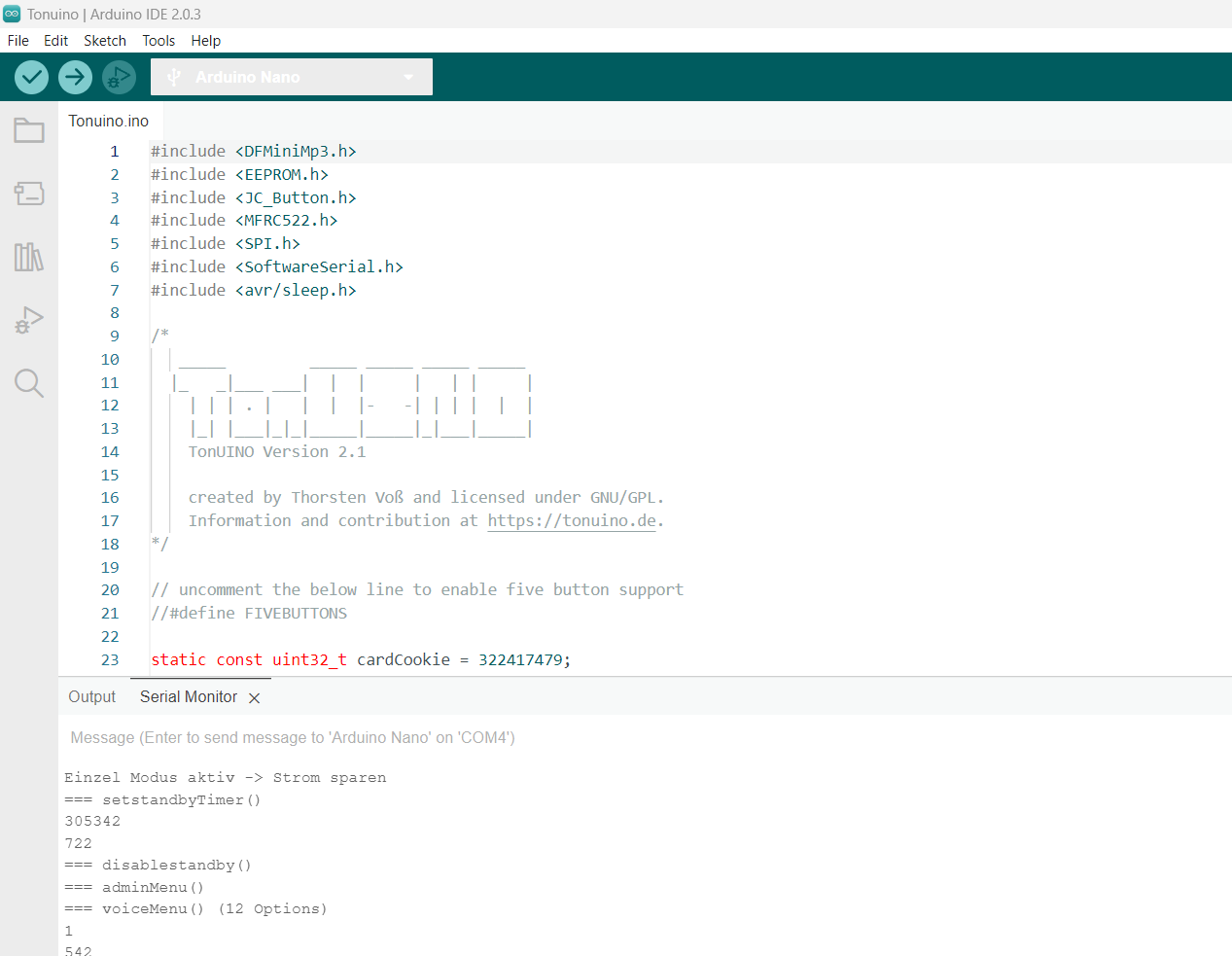
Task: Open the Library Manager books icon
Action: 29,257
